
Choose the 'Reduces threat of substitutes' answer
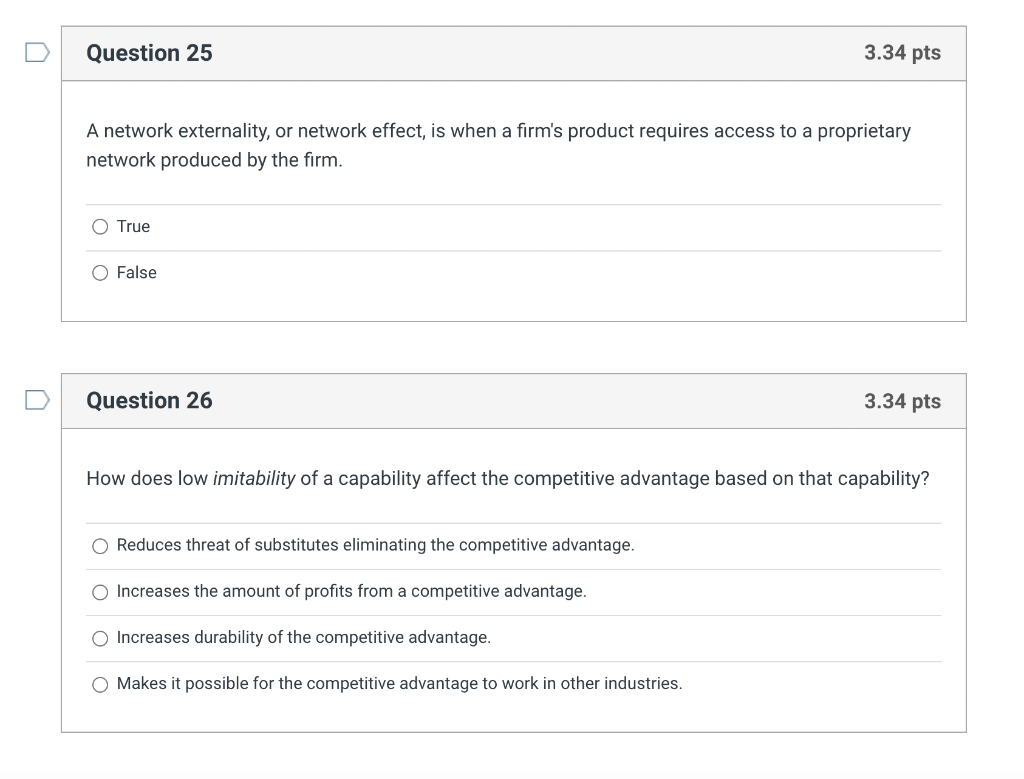pyautogui.click(x=100, y=545)
